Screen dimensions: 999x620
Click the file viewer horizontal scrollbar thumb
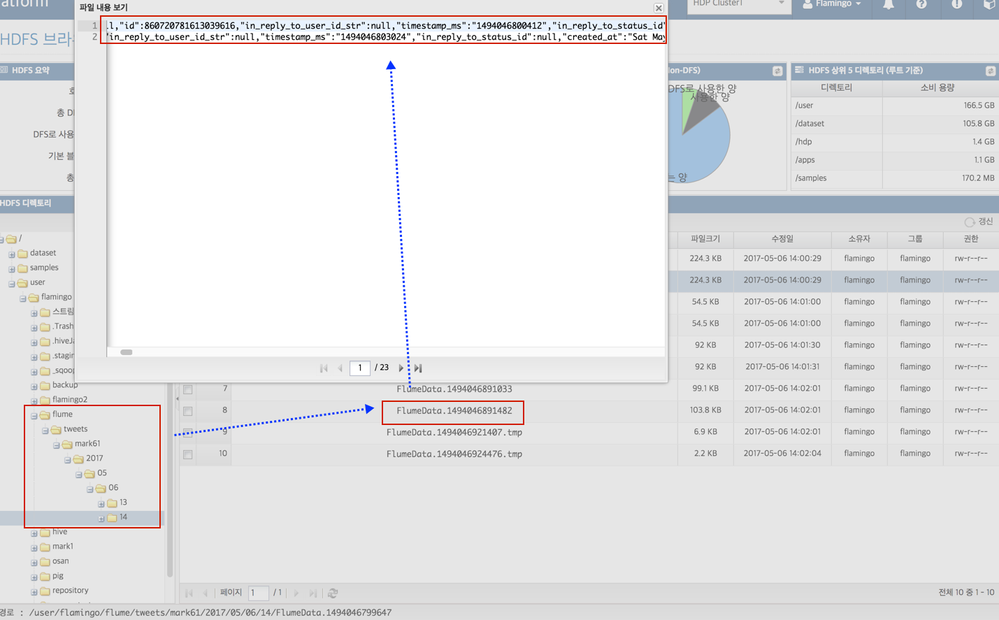[126, 352]
